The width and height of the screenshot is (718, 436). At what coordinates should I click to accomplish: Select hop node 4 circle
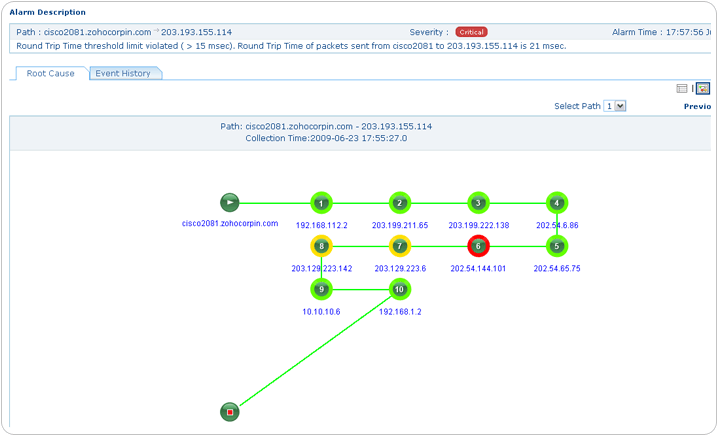coord(557,203)
